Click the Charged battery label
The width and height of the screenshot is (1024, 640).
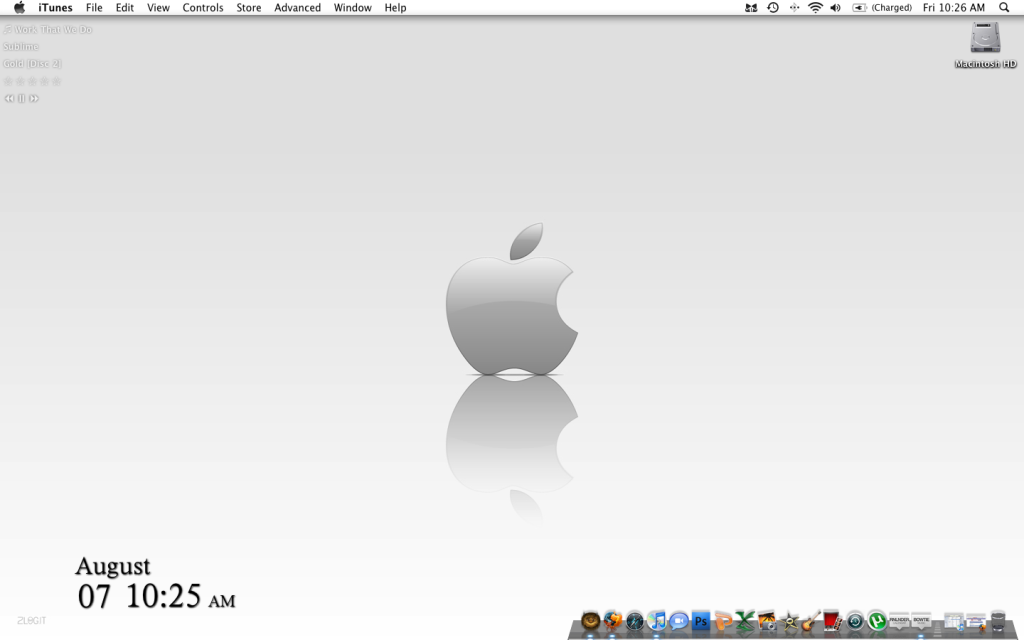(x=891, y=8)
